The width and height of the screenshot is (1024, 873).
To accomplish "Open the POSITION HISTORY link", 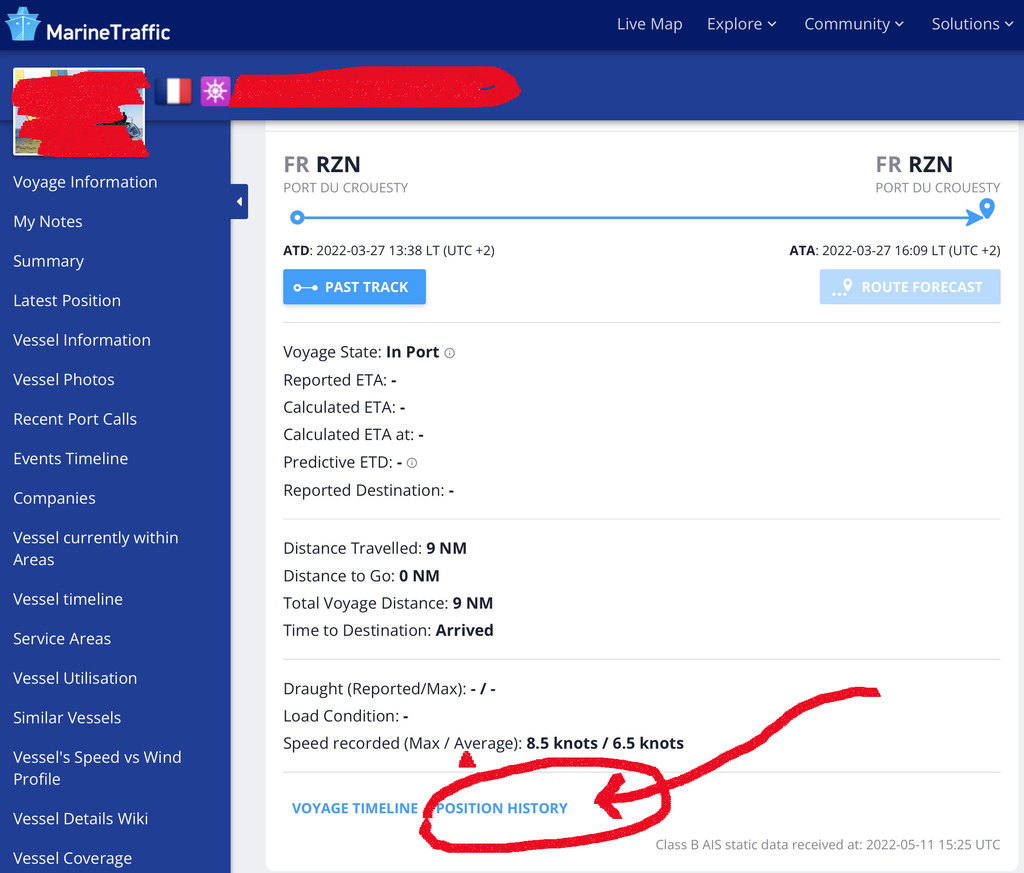I will tap(502, 808).
